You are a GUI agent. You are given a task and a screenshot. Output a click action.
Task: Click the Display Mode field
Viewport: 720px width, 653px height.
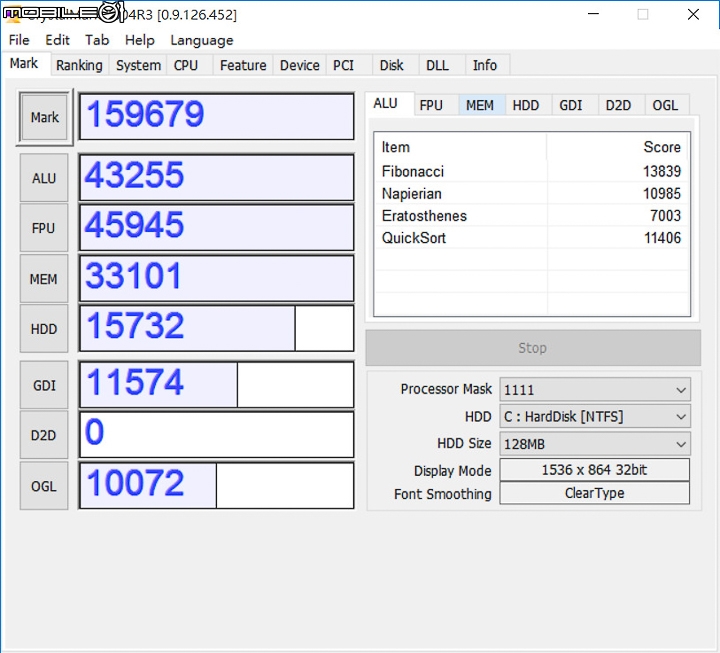coord(595,470)
